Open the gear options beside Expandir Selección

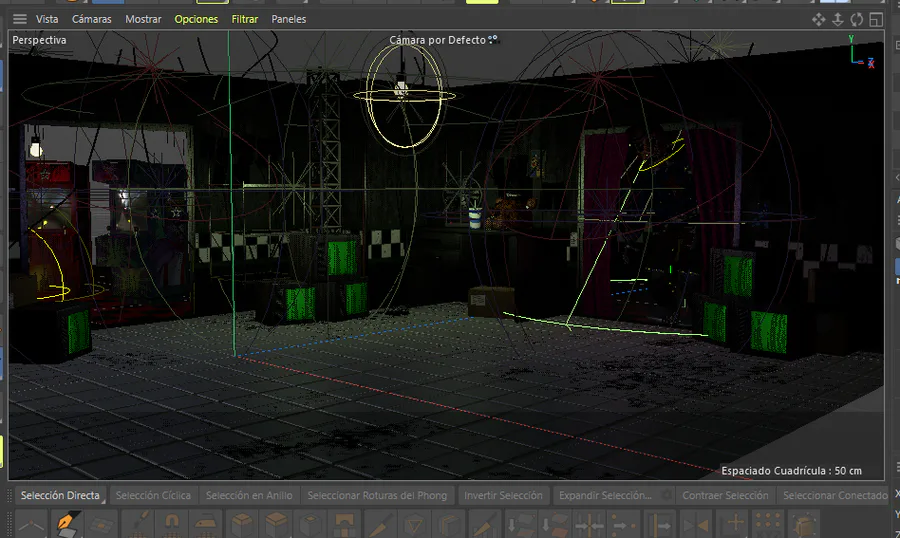tap(666, 495)
